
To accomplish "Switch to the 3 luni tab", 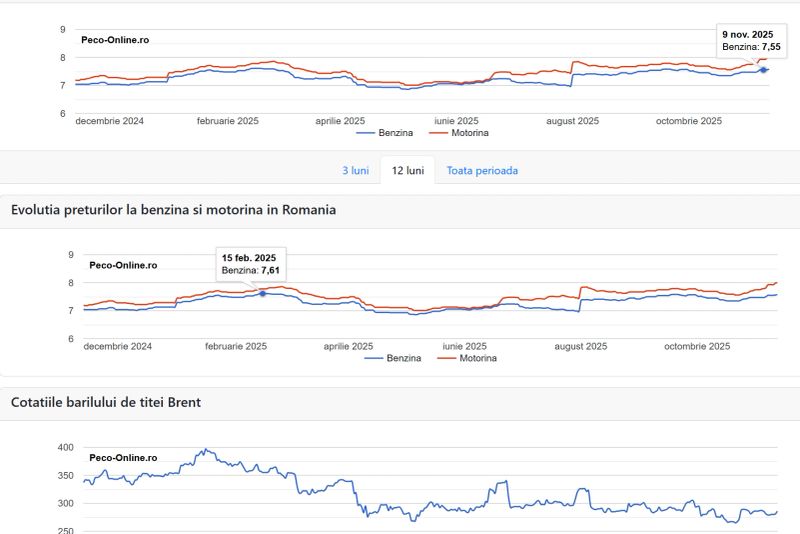I will tap(355, 170).
